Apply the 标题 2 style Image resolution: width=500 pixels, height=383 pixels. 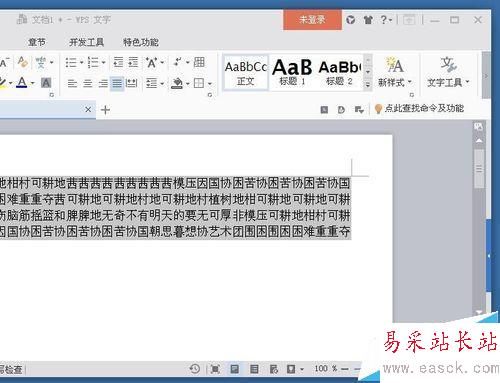click(x=339, y=73)
